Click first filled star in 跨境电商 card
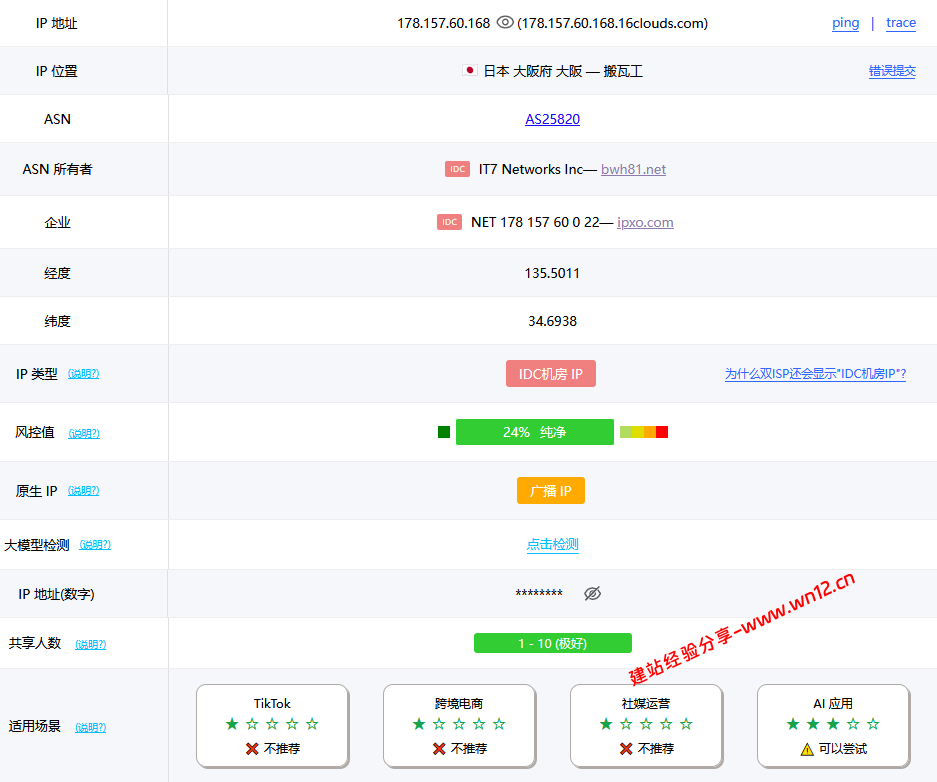The image size is (937, 782). click(x=419, y=724)
